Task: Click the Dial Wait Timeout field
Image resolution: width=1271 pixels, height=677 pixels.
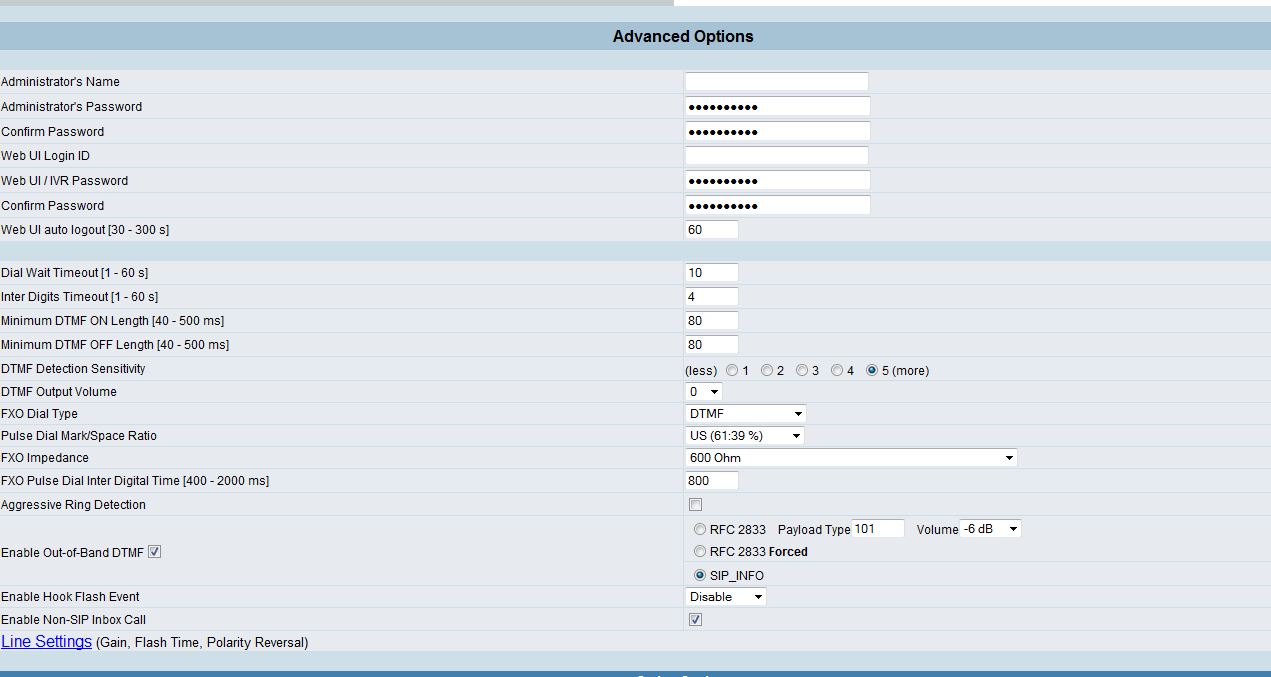Action: tap(711, 273)
